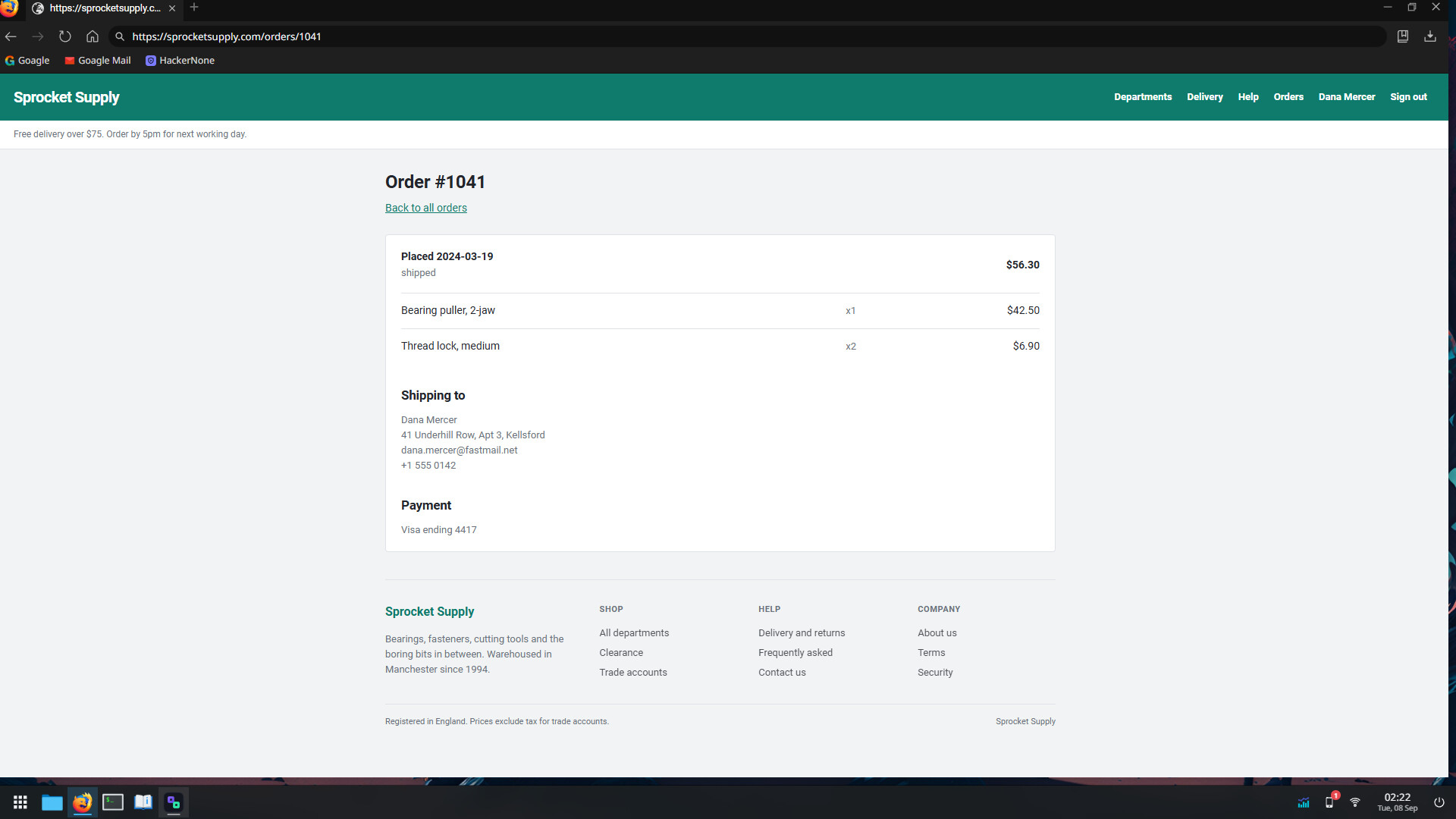Open the Goagle bookmark
Viewport: 1456px width, 819px height.
click(27, 61)
